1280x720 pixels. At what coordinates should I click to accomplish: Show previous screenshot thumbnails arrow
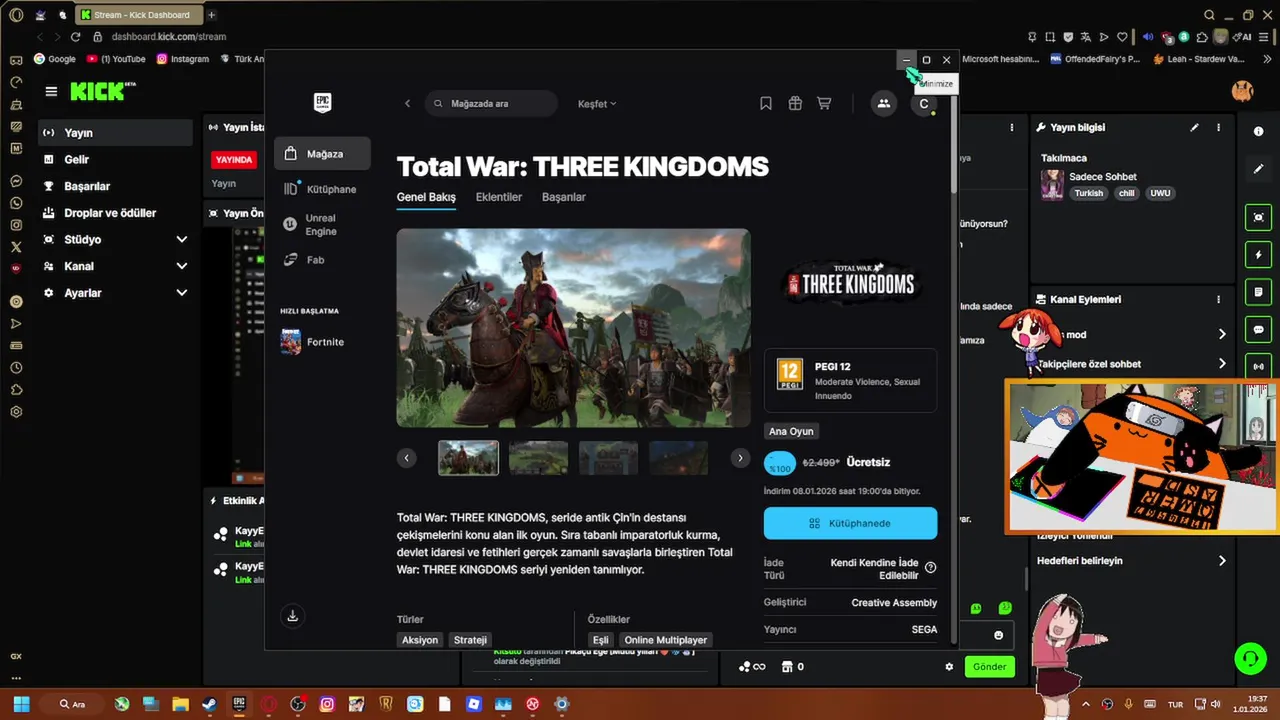(406, 458)
